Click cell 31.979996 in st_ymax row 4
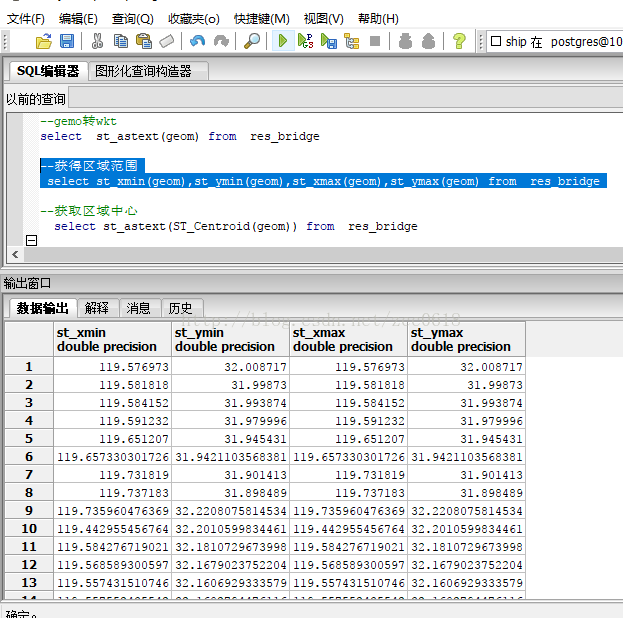Screen dimensions: 623x618 466,420
